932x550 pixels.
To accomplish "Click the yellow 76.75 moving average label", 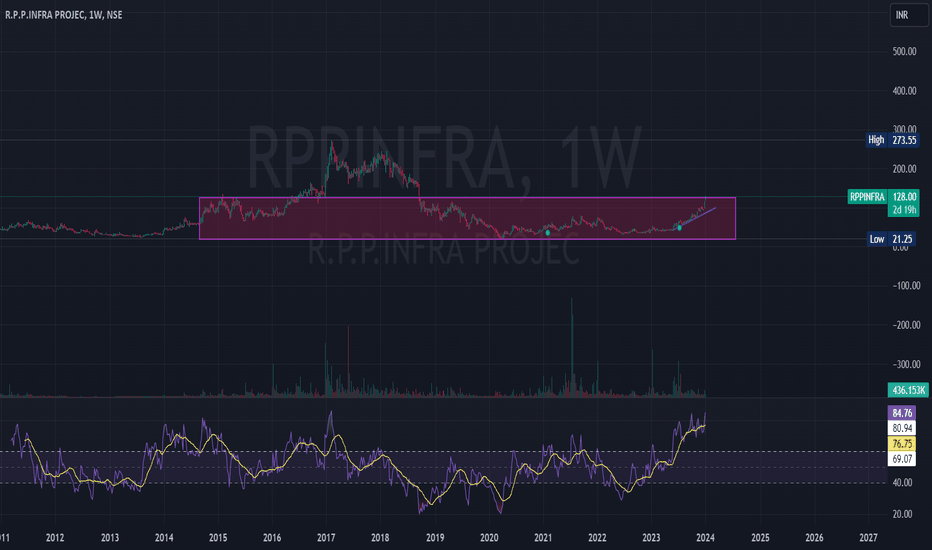I will [902, 444].
